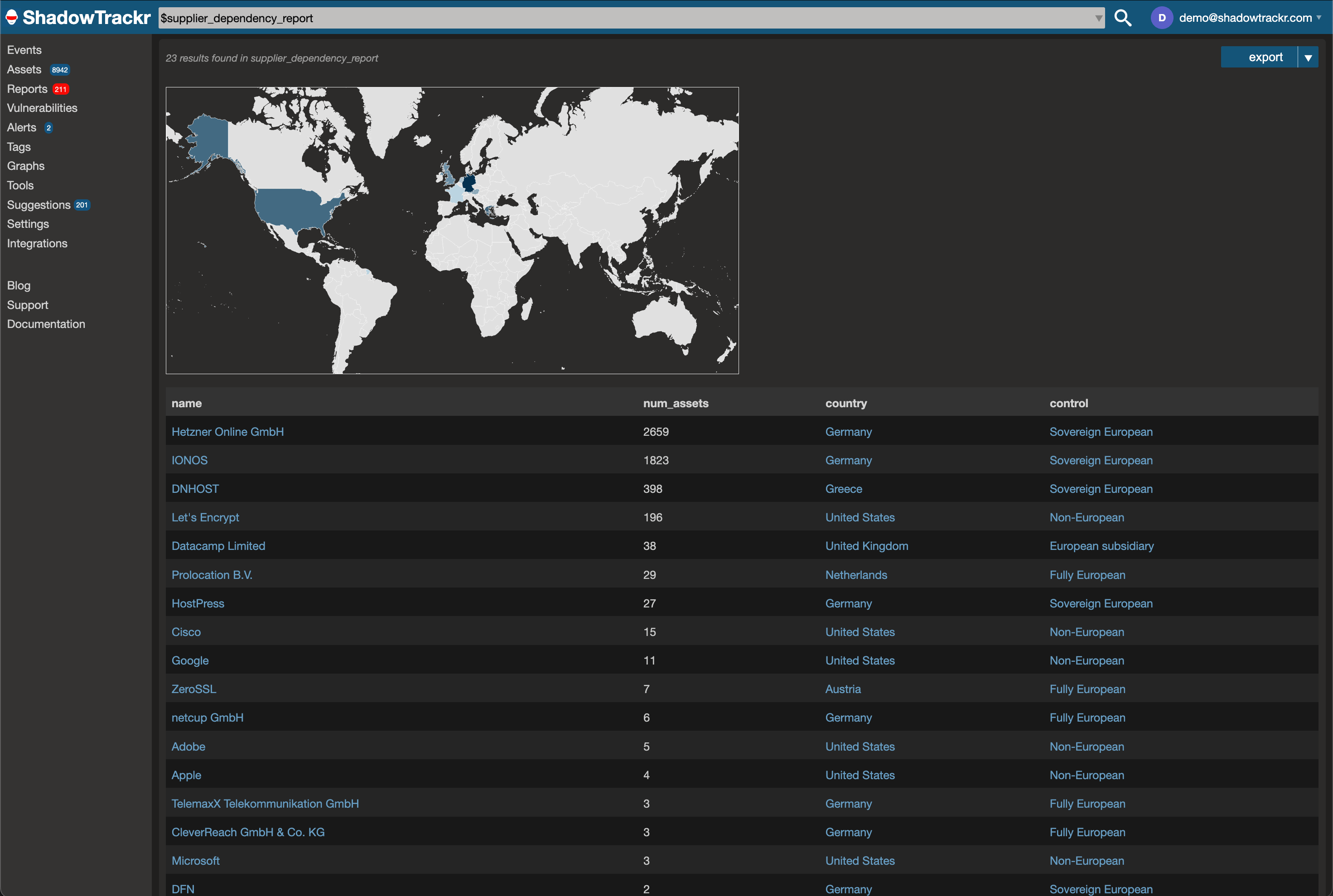Open the export options dropdown arrow
The image size is (1333, 896).
tap(1308, 57)
